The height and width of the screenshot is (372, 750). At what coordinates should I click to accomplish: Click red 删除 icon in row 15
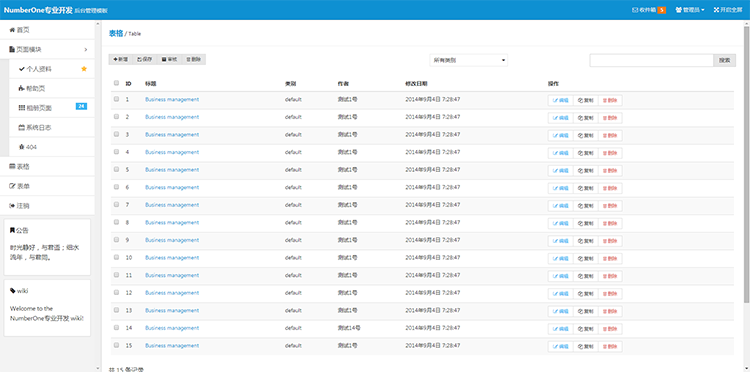tap(605, 347)
